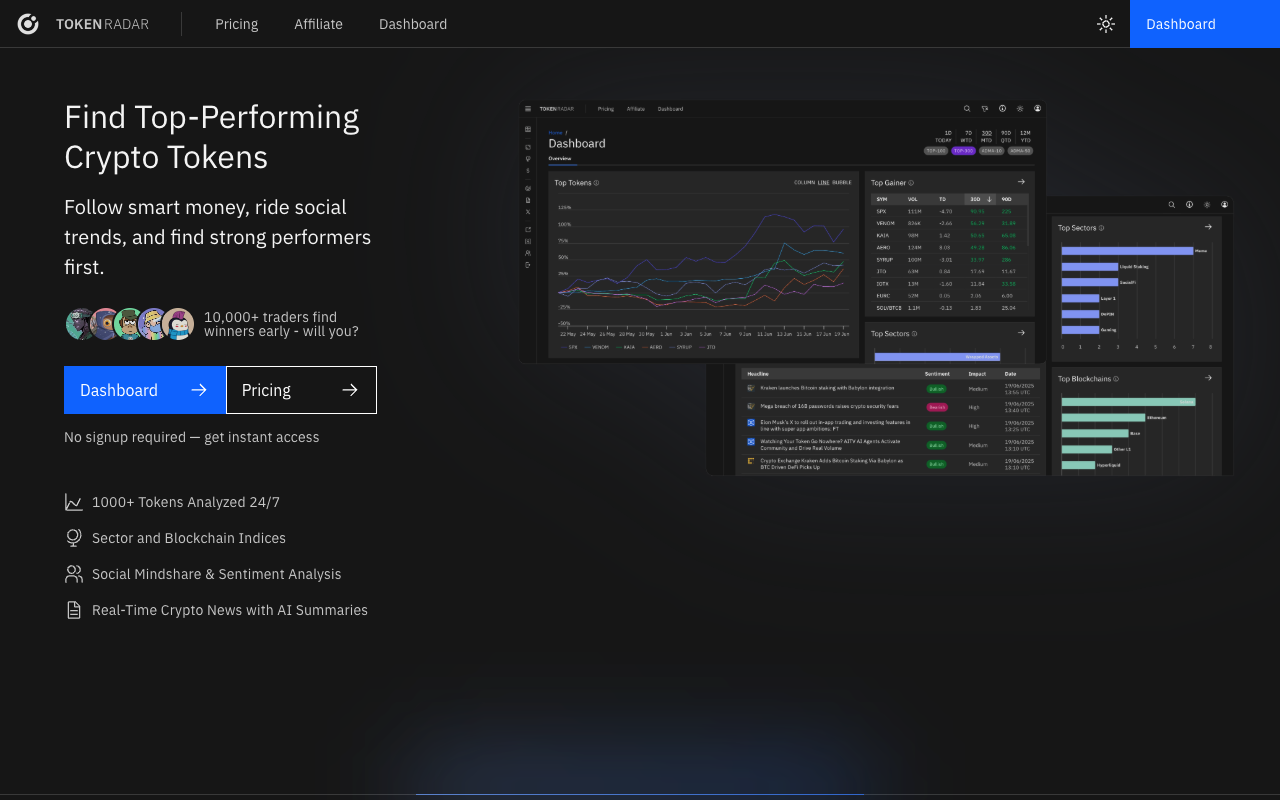Toggle the TOP-500 filter pill

[963, 151]
